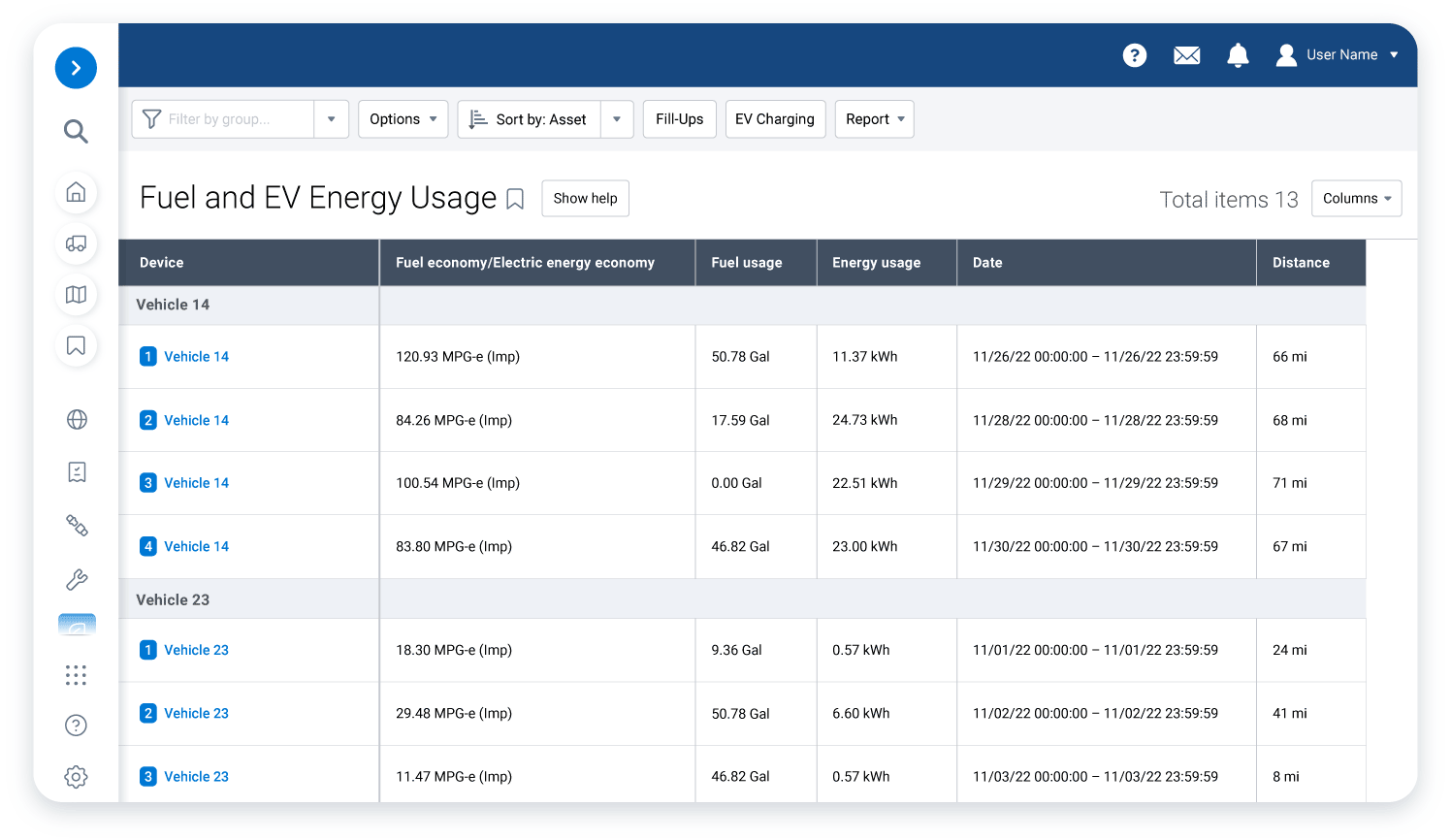
Task: Click the notifications bell icon
Action: (x=1238, y=55)
